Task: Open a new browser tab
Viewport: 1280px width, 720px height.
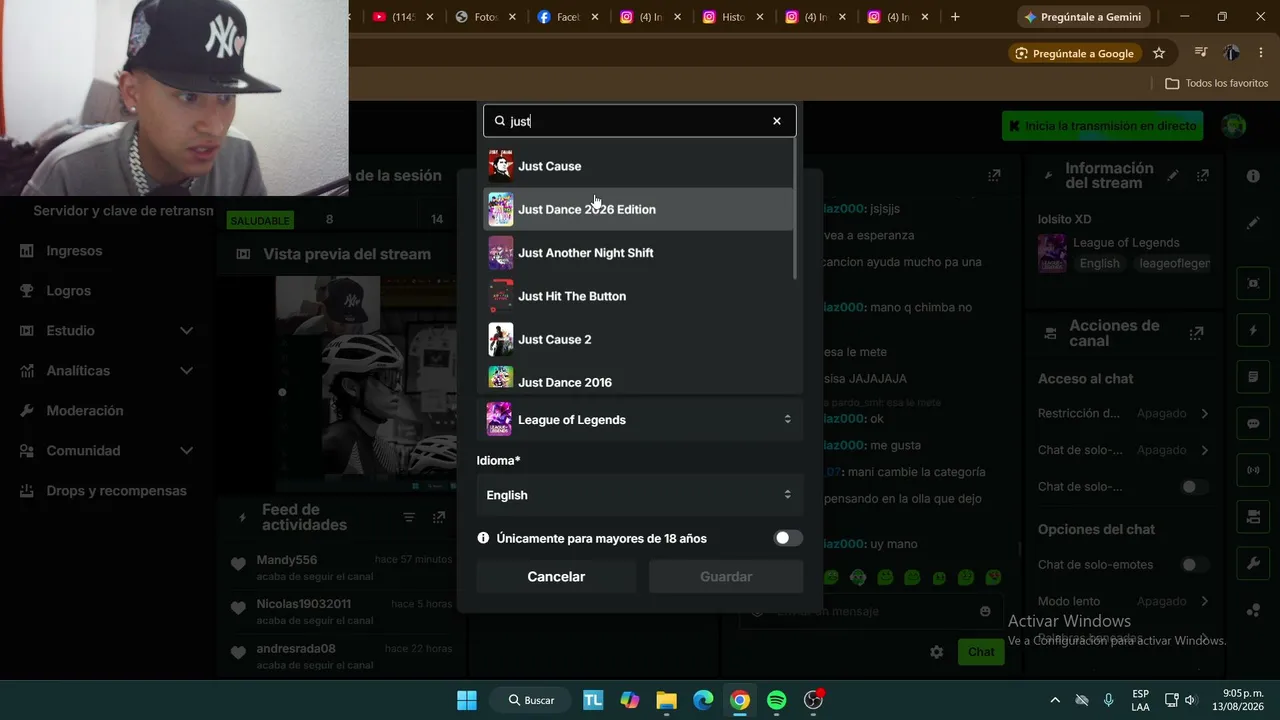Action: (955, 17)
